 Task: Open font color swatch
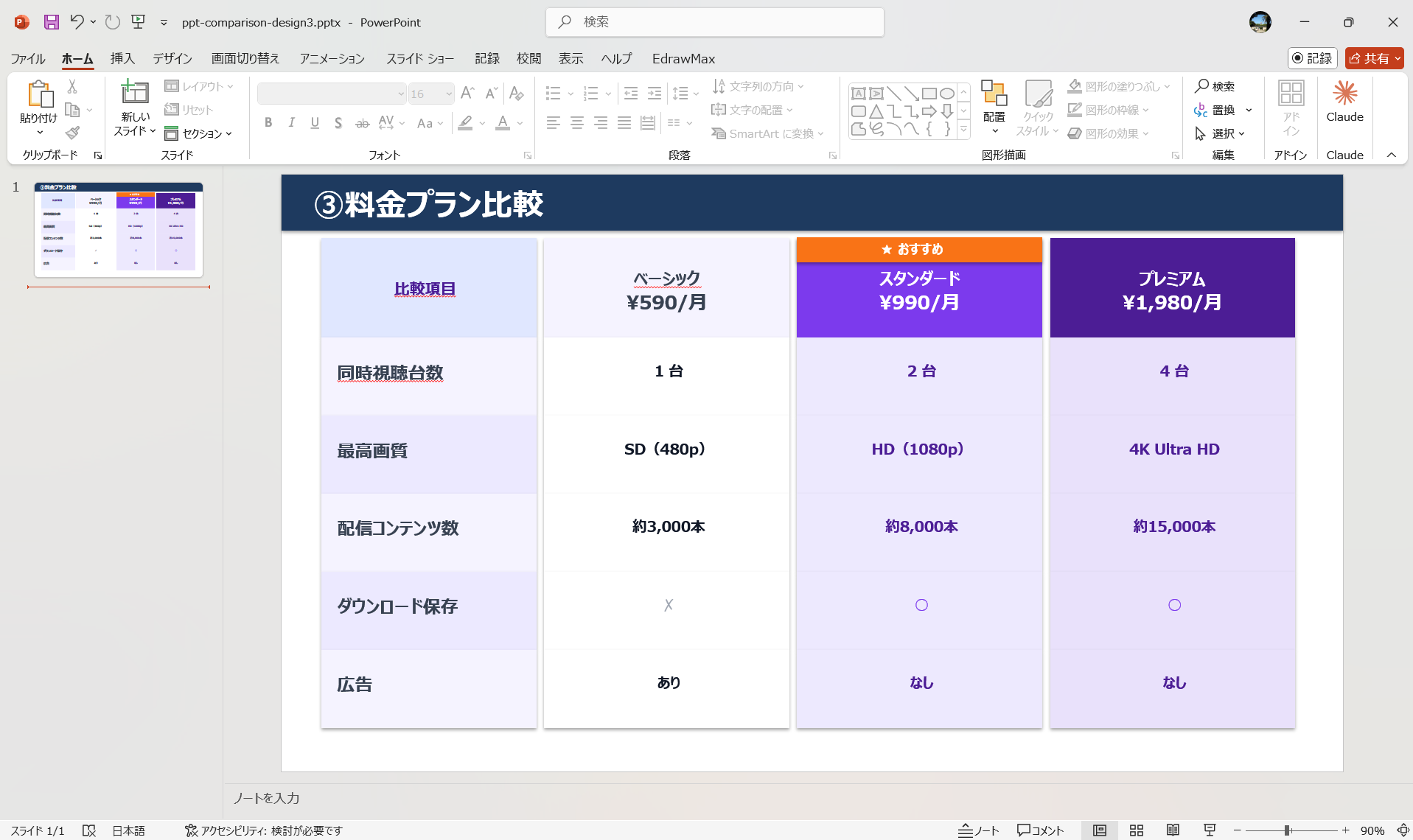tap(503, 123)
